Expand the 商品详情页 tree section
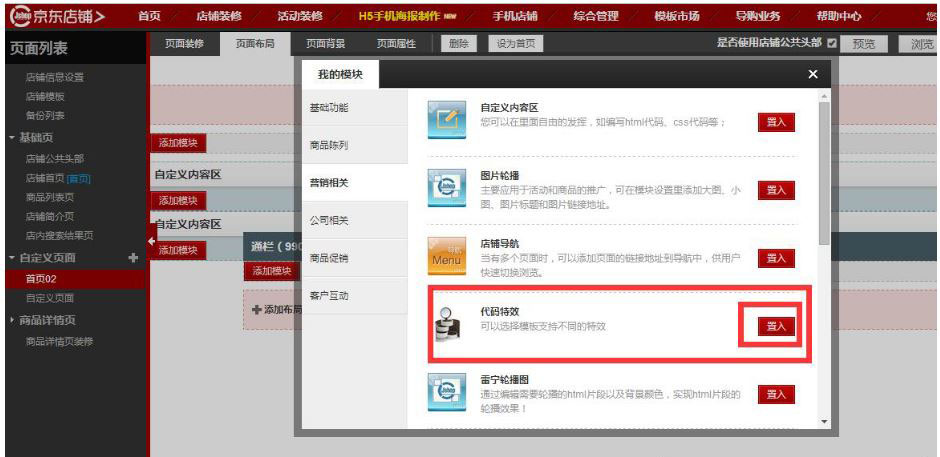 (x=12, y=320)
